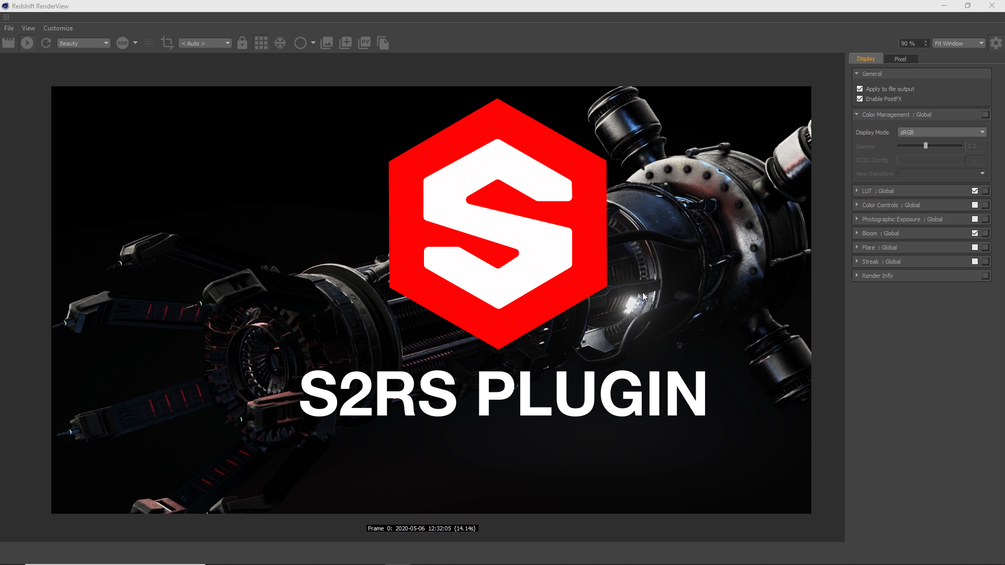Open the Display Mode sRGB dropdown
Screen dimensions: 1005x565
click(942, 132)
